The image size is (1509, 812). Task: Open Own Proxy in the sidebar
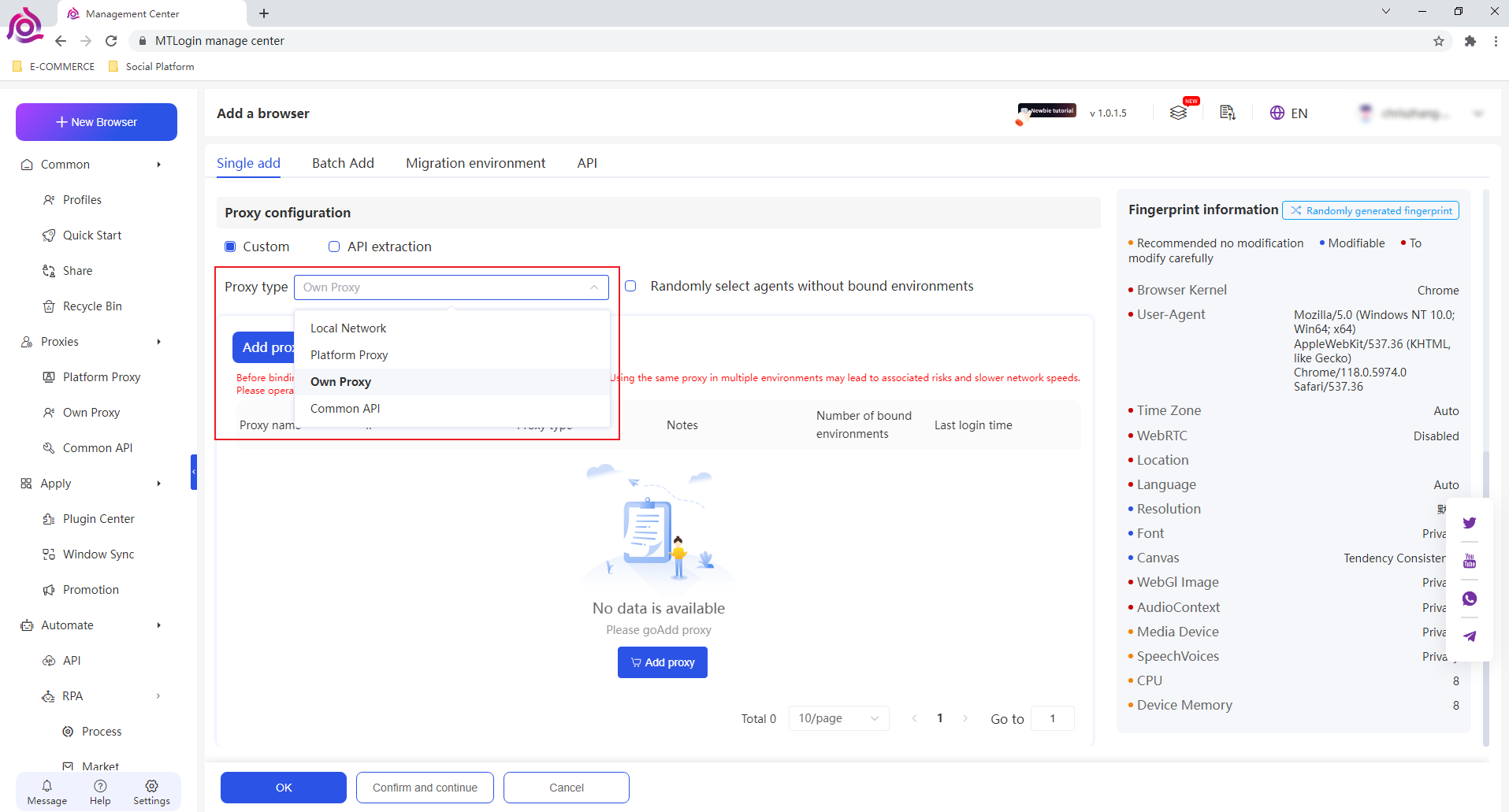[91, 413]
